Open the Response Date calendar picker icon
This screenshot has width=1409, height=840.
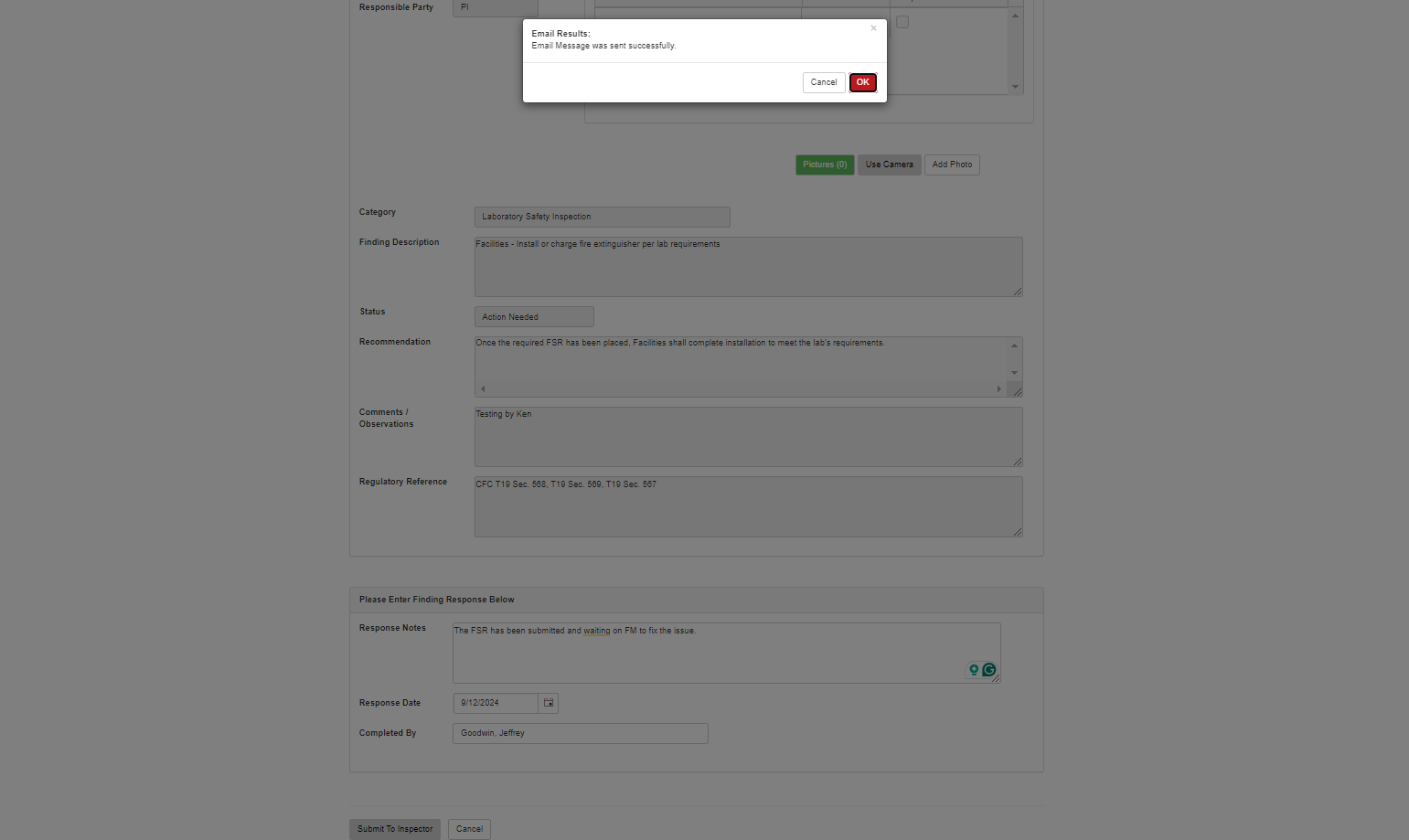tap(549, 703)
